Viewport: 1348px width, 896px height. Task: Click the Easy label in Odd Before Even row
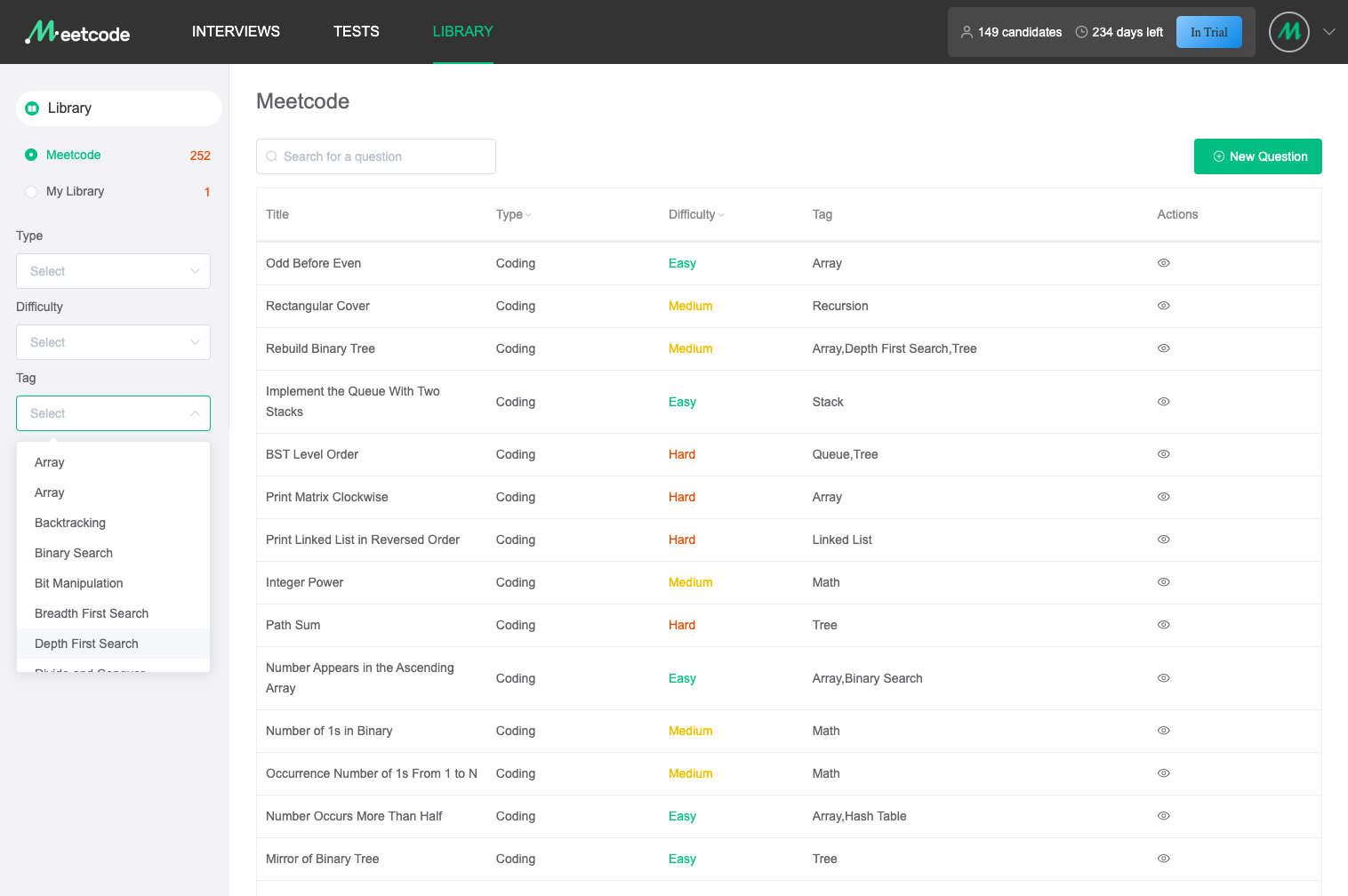682,263
